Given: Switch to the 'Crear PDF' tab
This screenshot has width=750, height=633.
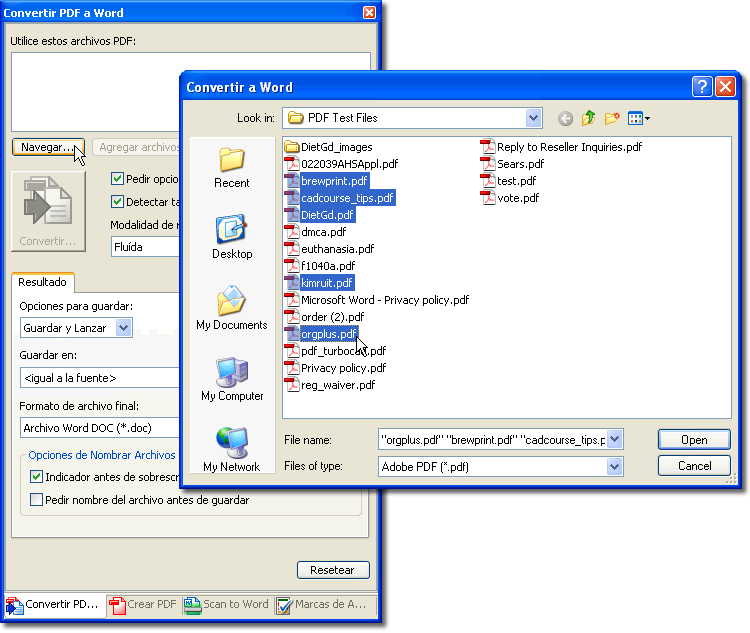Looking at the screenshot, I should click(x=143, y=604).
